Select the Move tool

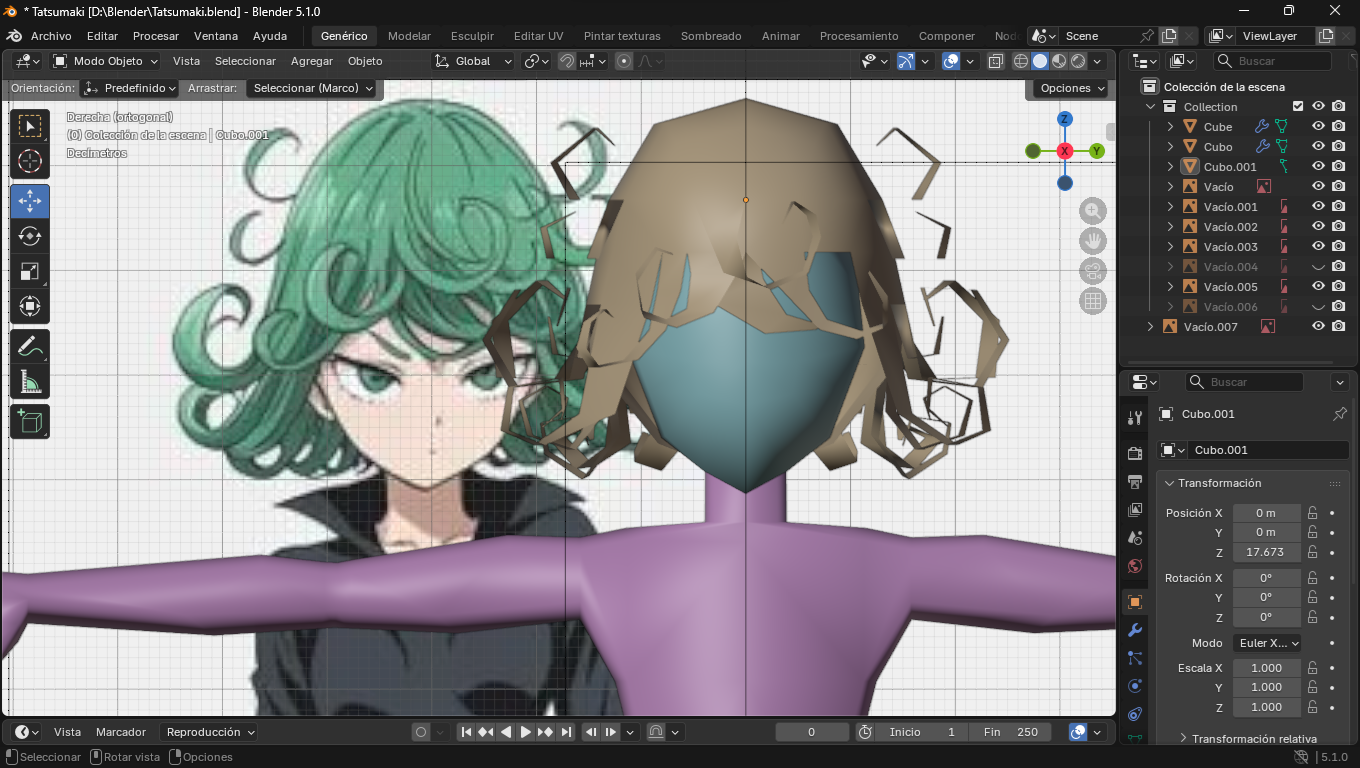click(30, 201)
